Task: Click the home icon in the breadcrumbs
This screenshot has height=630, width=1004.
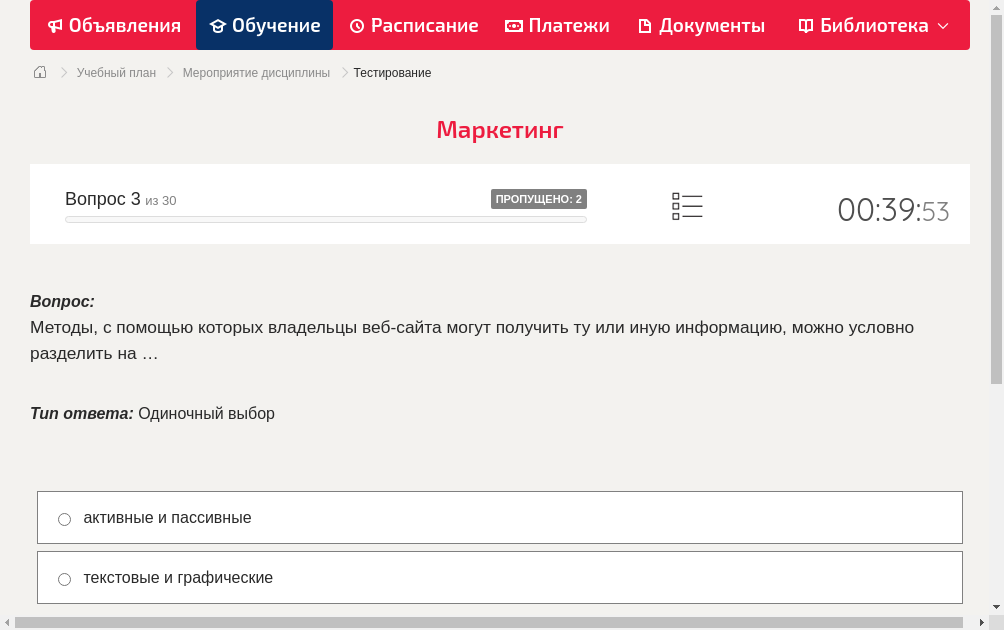Action: click(x=40, y=72)
